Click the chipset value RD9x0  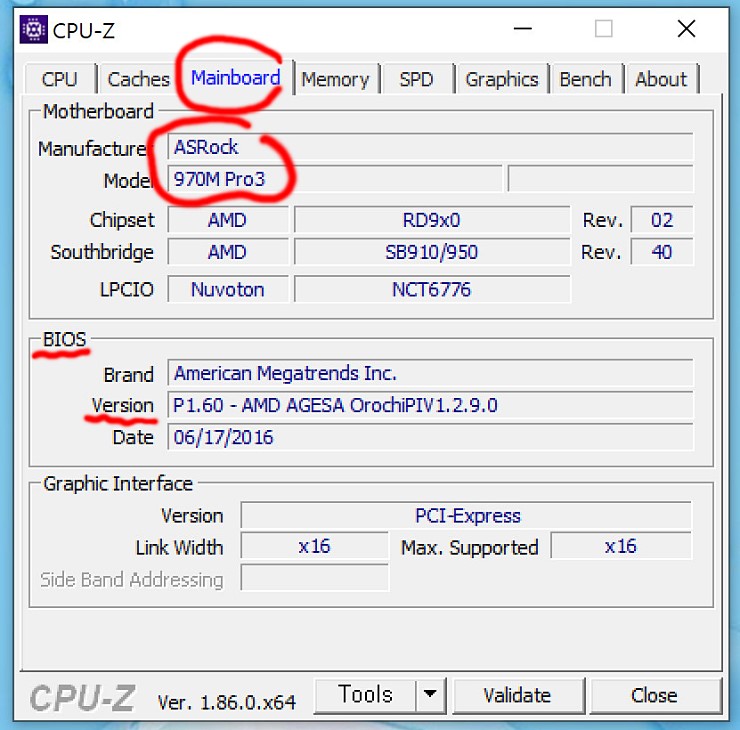pyautogui.click(x=432, y=220)
